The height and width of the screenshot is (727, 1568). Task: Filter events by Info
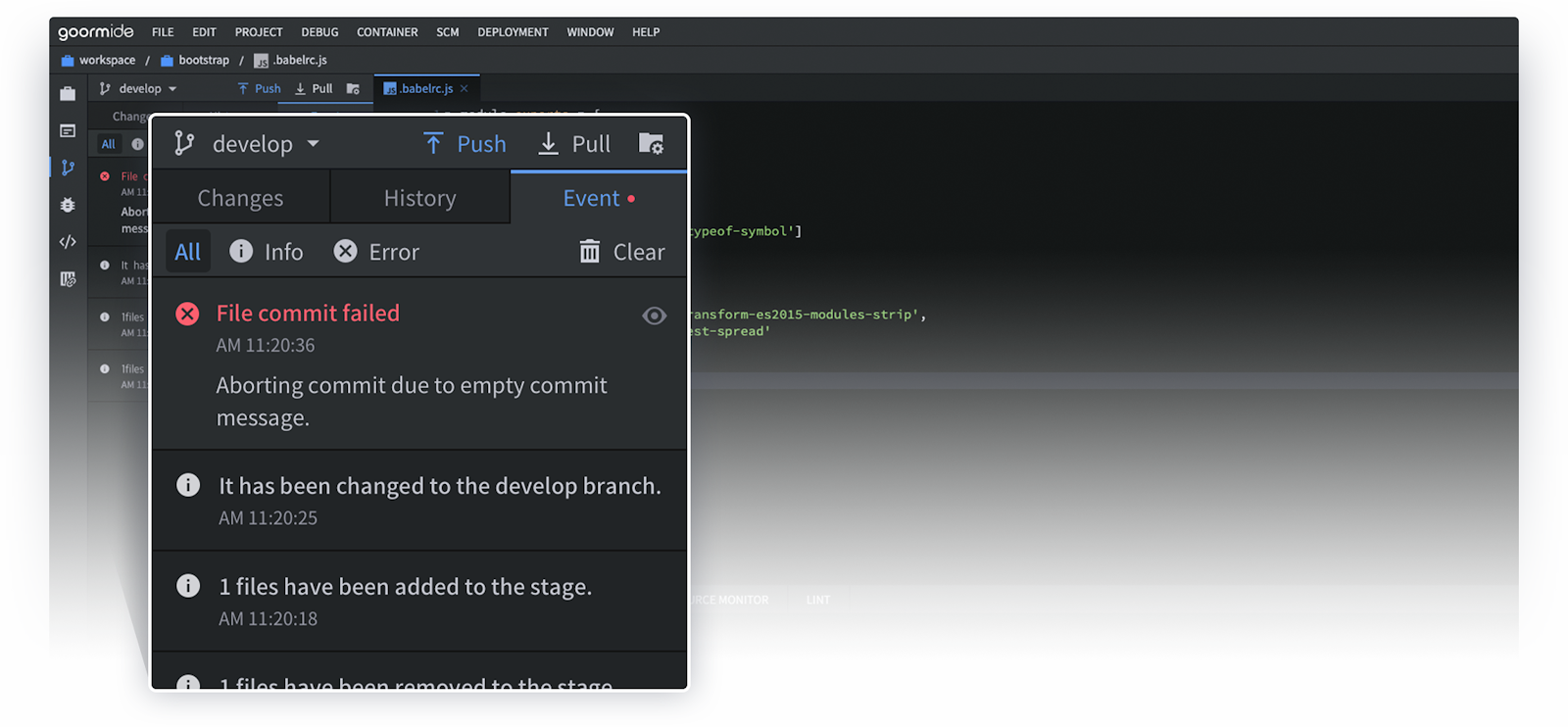point(267,252)
